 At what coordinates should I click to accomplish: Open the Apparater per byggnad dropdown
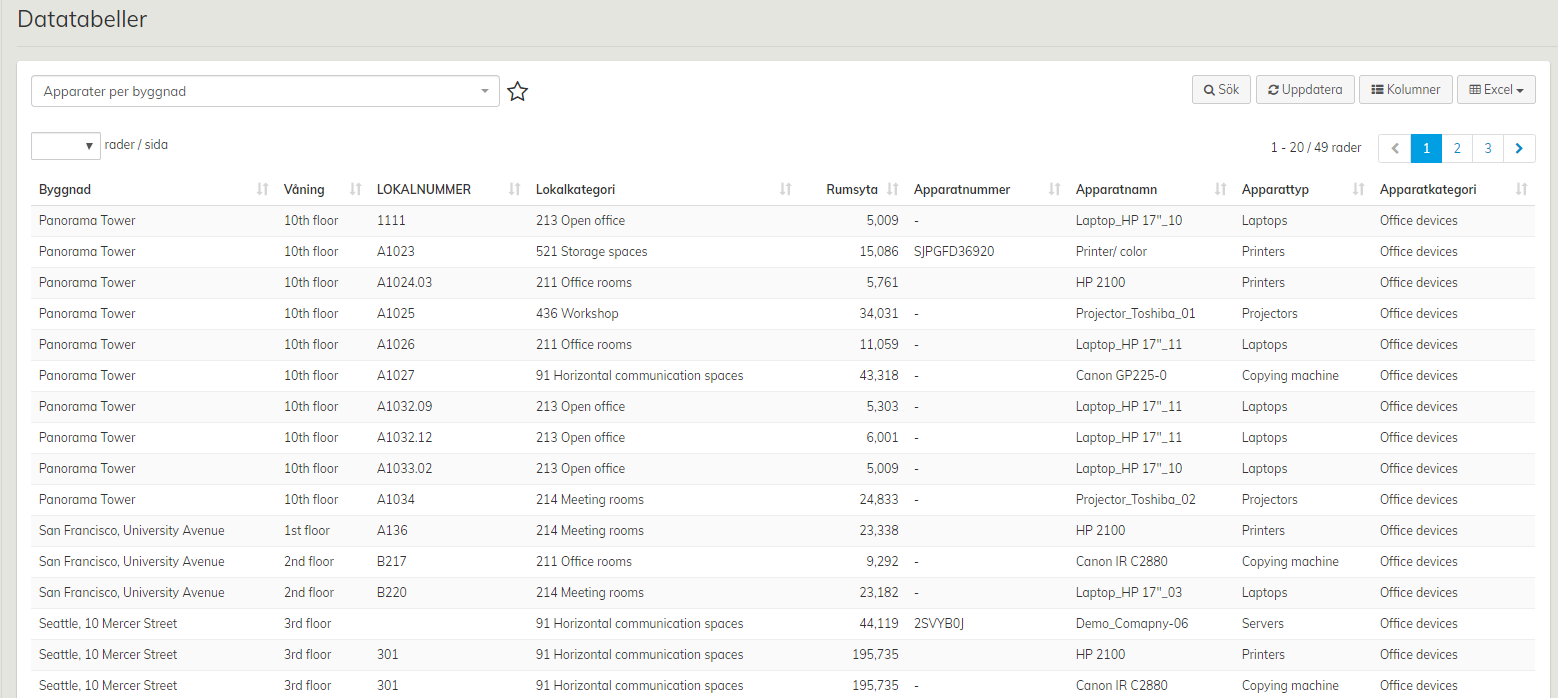(x=265, y=91)
